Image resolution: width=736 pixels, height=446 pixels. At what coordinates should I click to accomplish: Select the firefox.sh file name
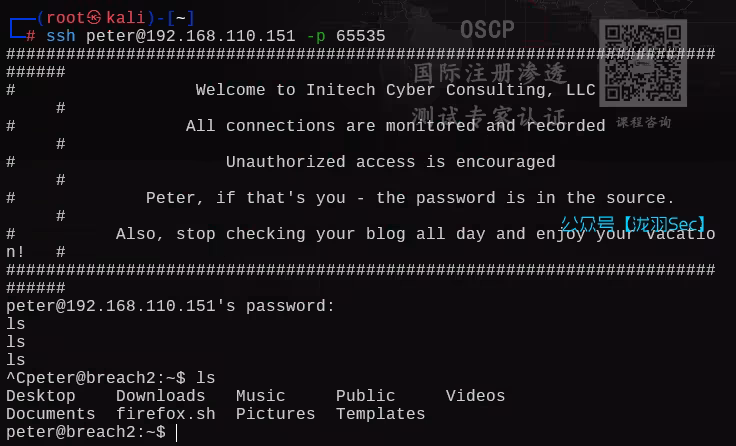pos(166,414)
